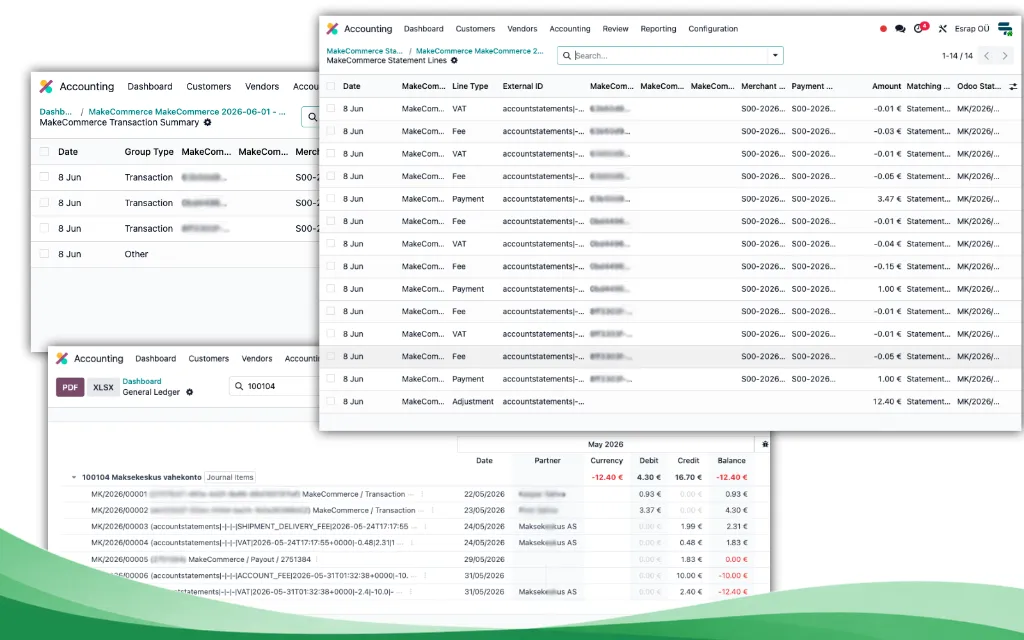Open search options dropdown arrow in Statement Lines
Screen dimensions: 1024x640
[775, 56]
